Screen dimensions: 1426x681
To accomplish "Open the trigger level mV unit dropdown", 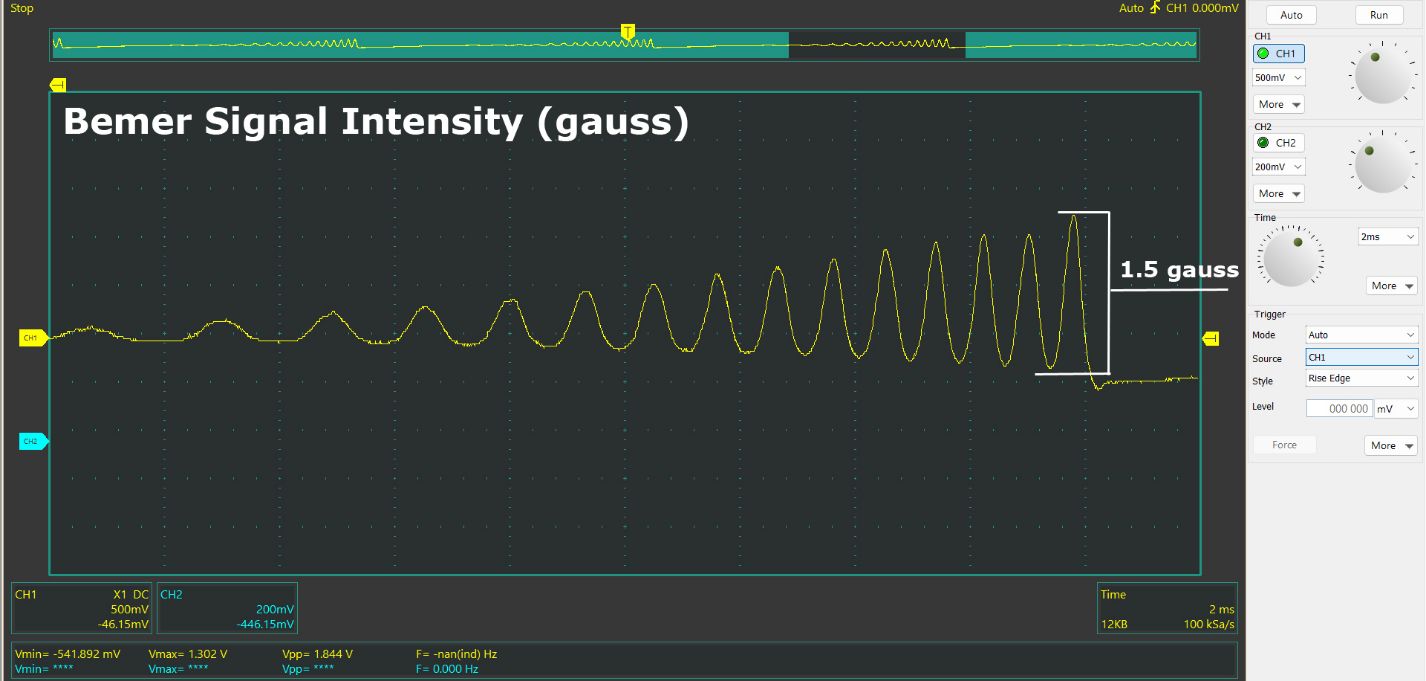I will (1397, 409).
